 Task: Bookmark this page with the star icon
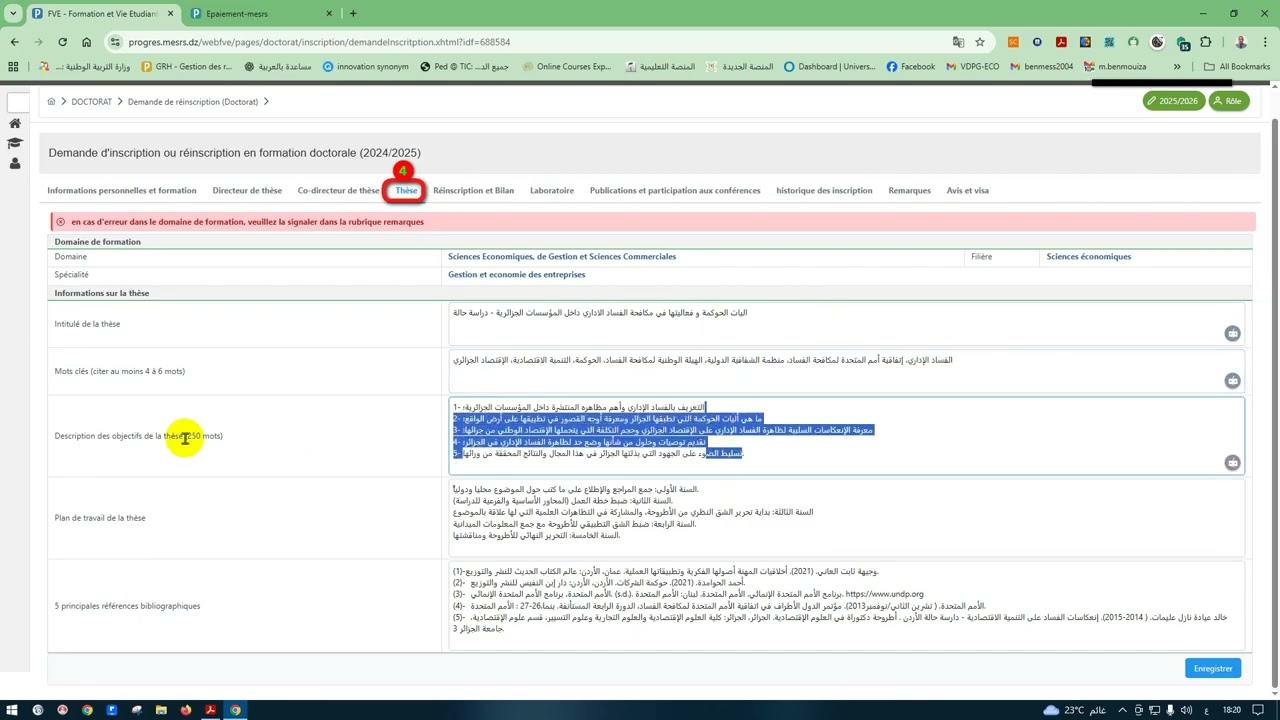pos(980,42)
